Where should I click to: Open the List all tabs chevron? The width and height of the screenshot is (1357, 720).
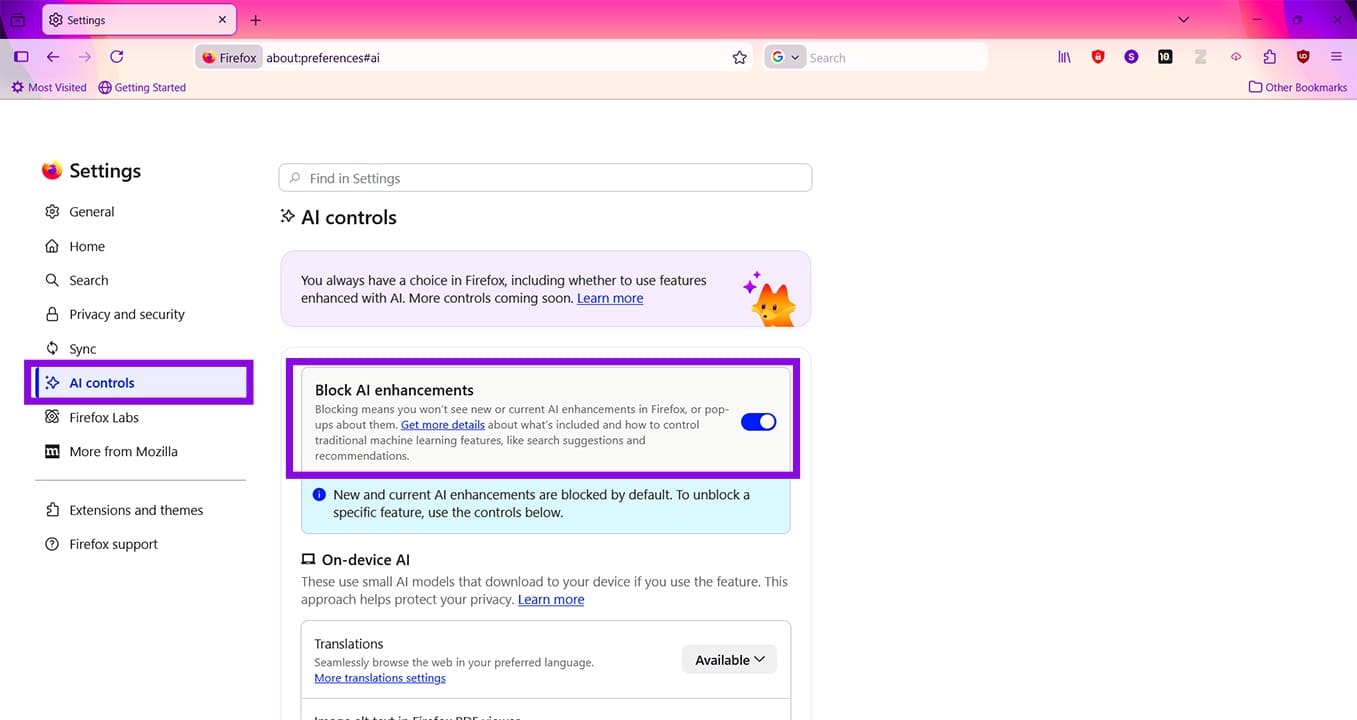click(x=1184, y=20)
